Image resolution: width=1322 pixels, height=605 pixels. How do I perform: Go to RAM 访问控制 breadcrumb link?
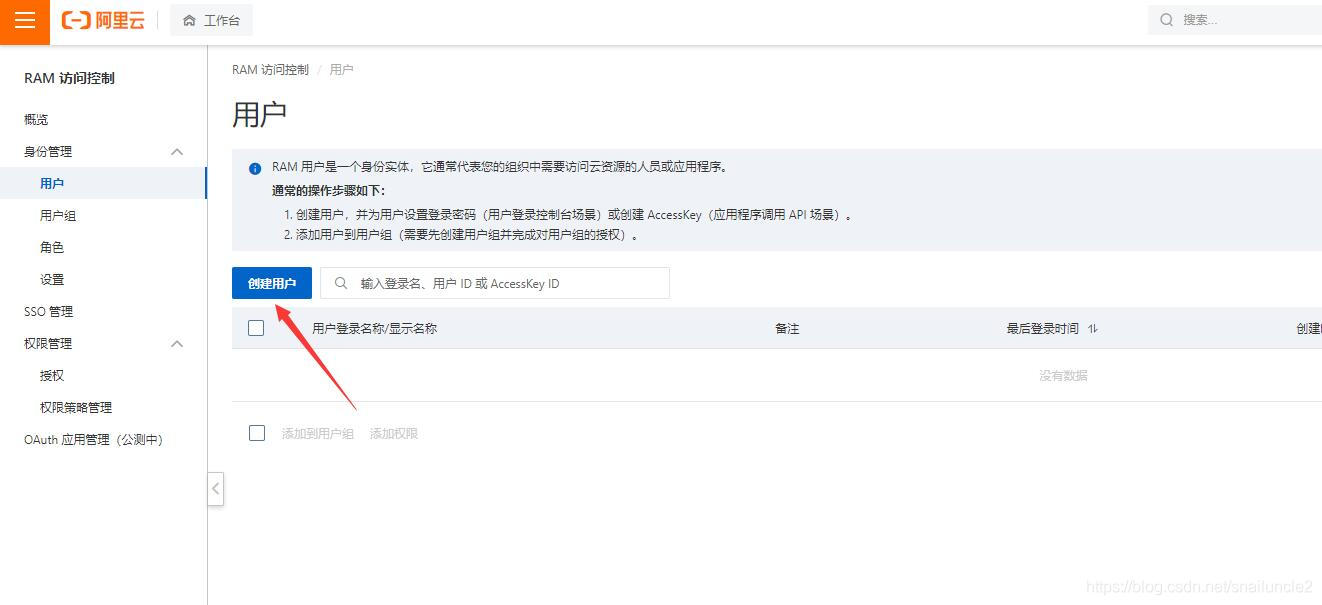click(270, 70)
